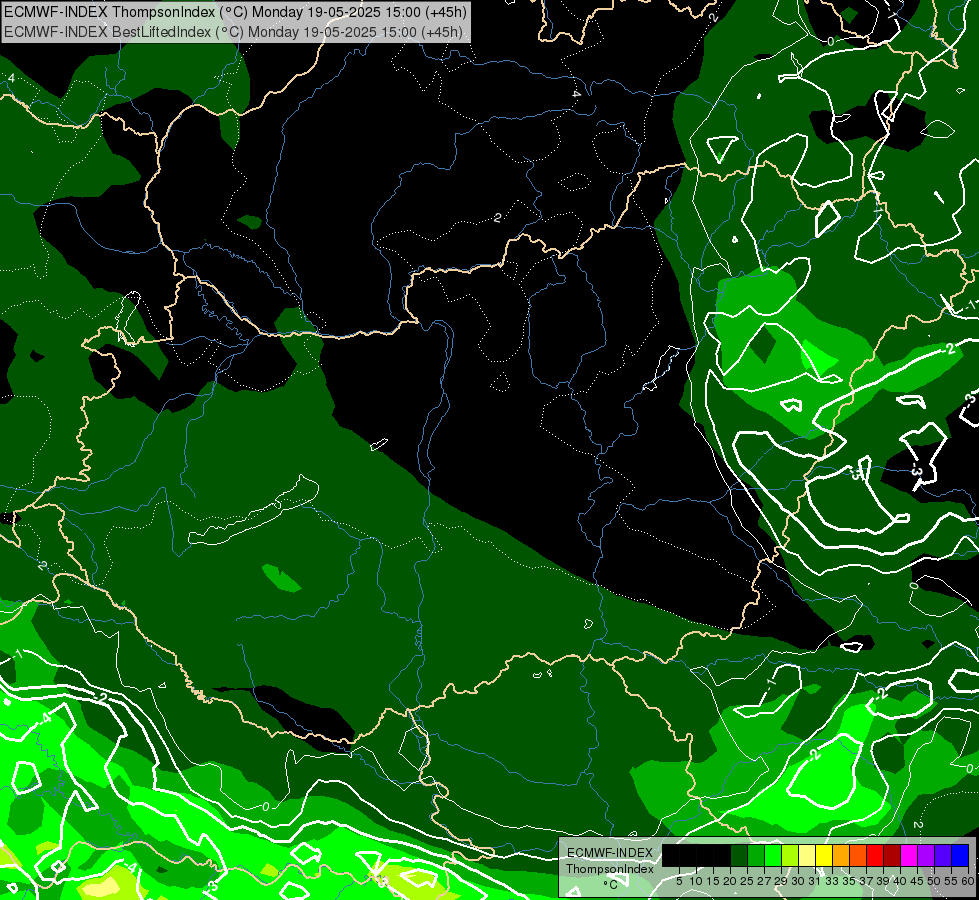
Task: Click the BestLiftedIndex title line at top
Action: point(234,32)
